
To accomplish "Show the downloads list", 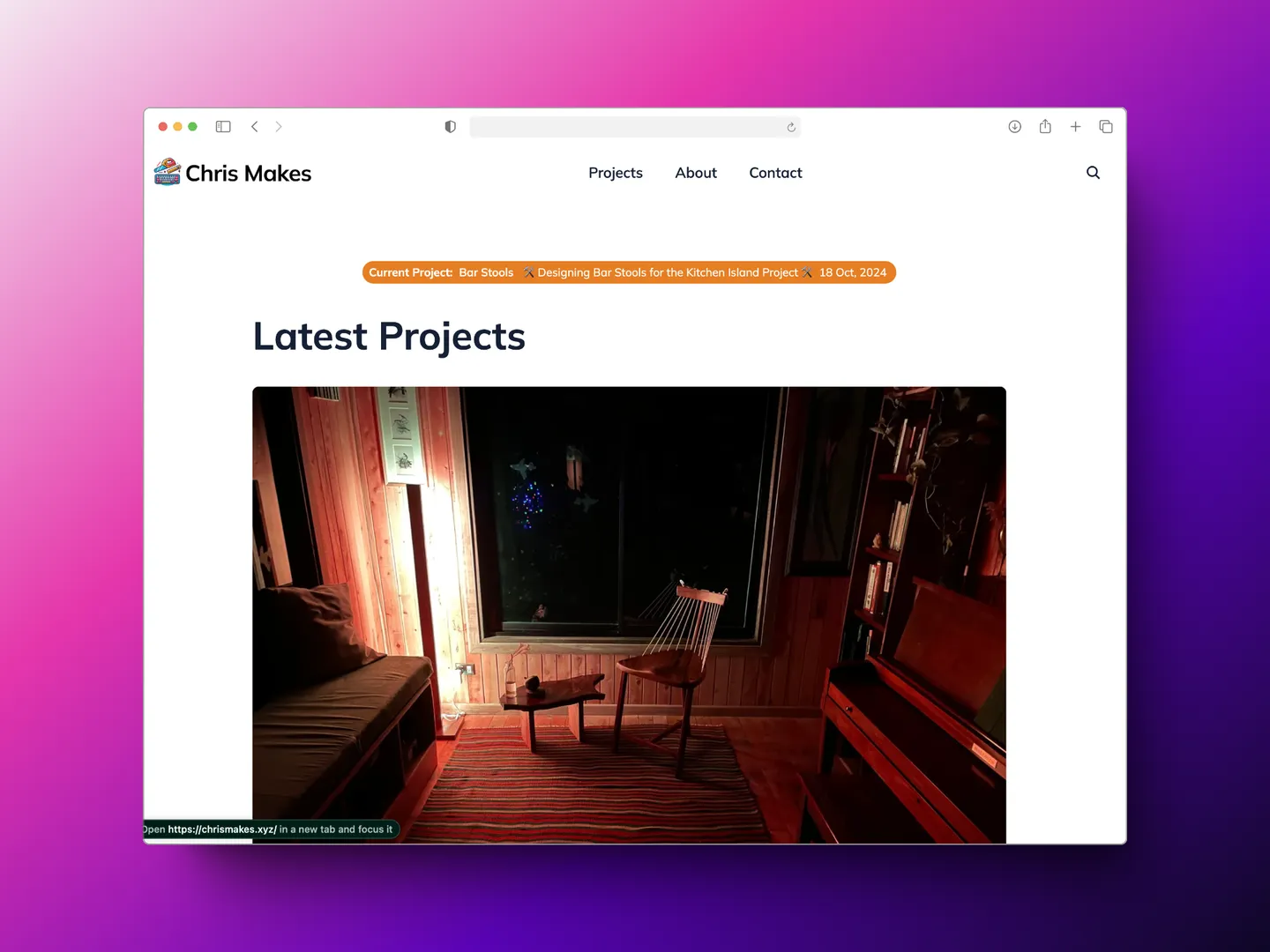I will [1014, 127].
